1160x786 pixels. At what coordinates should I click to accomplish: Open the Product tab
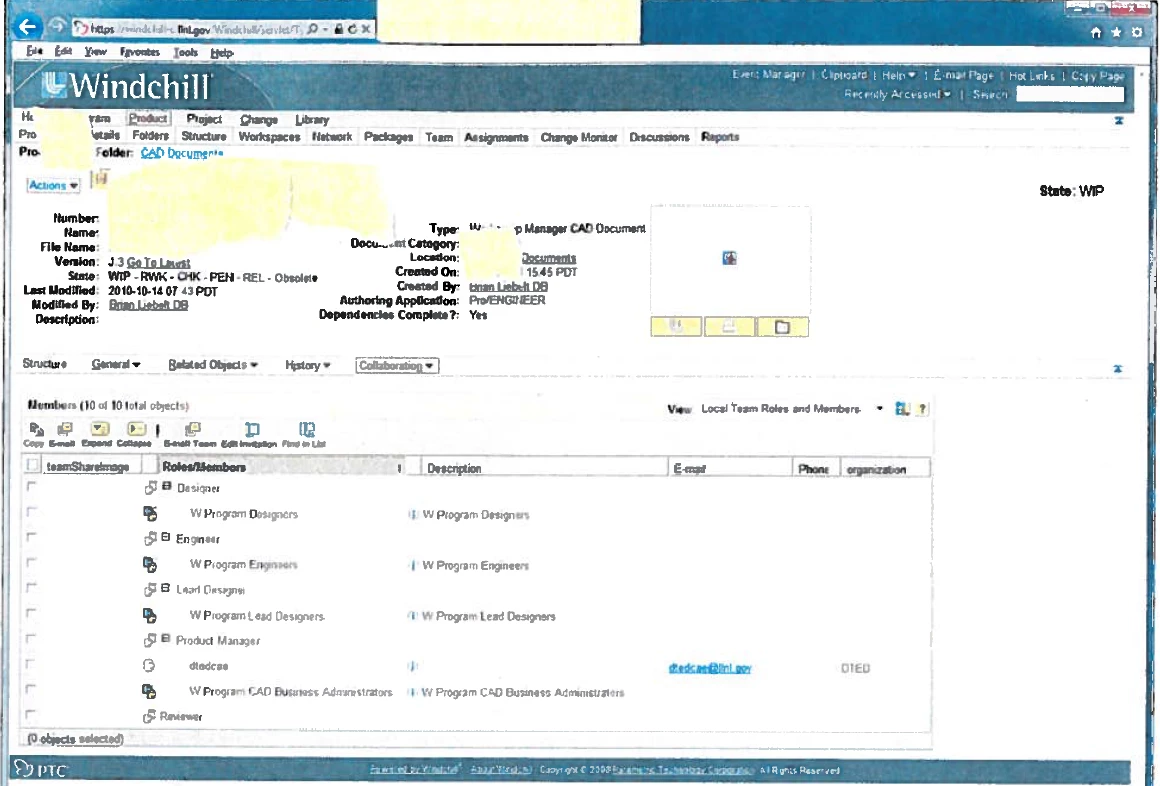click(x=148, y=118)
